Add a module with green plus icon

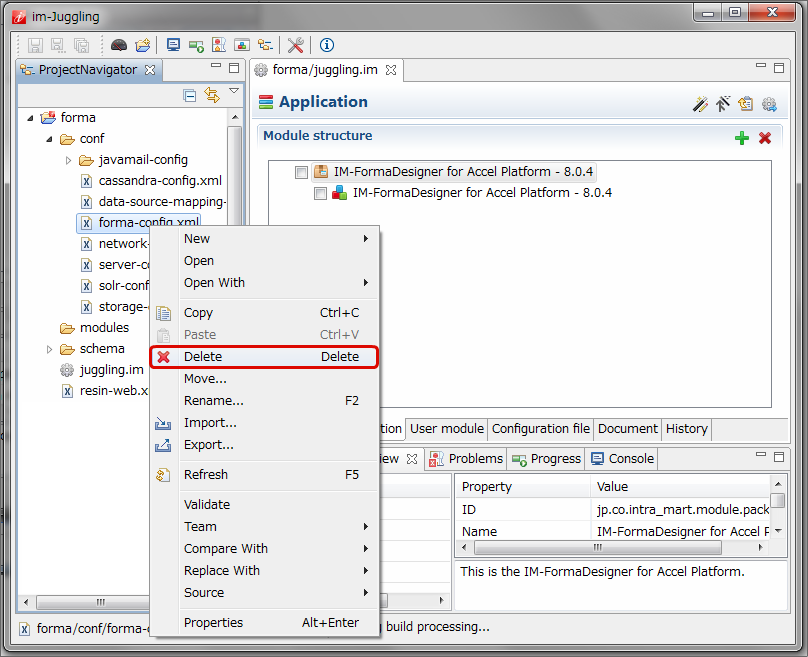pos(742,138)
